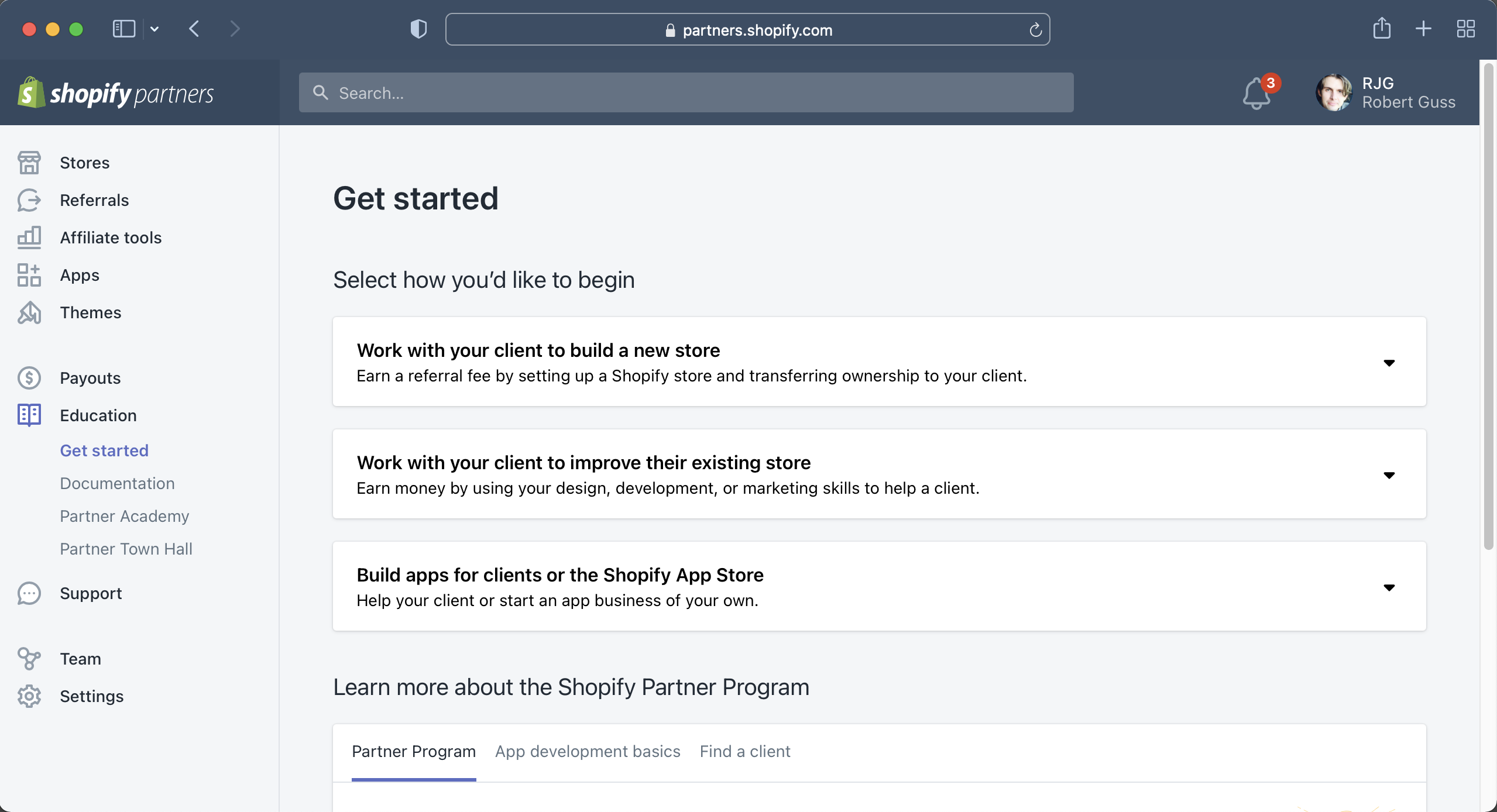Open Partner Academy submenu link
Viewport: 1497px width, 812px height.
tap(125, 516)
